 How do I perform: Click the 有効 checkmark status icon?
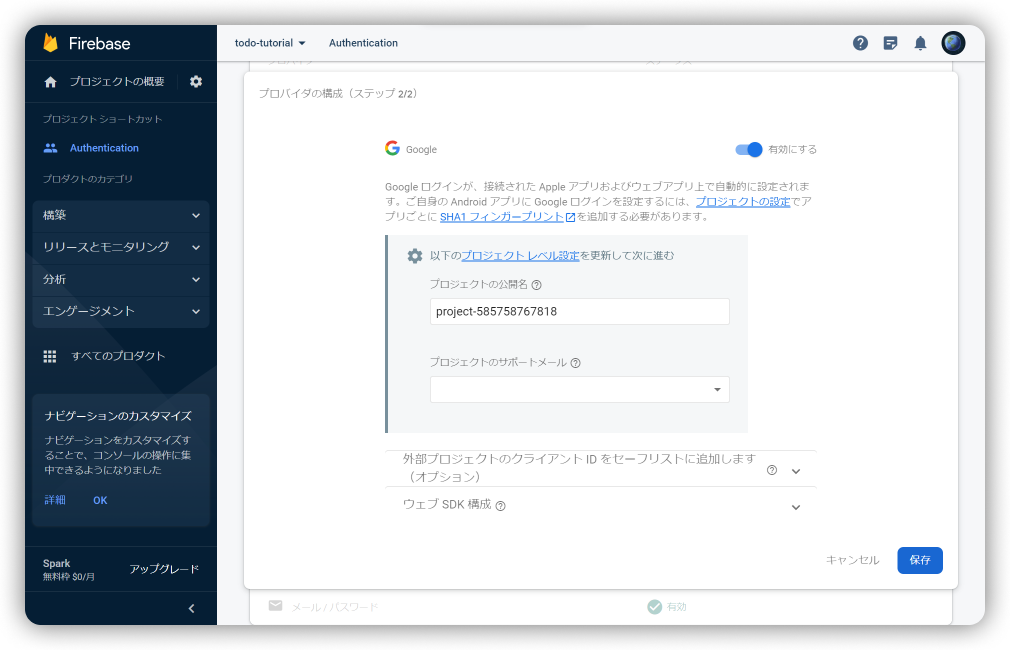[654, 607]
